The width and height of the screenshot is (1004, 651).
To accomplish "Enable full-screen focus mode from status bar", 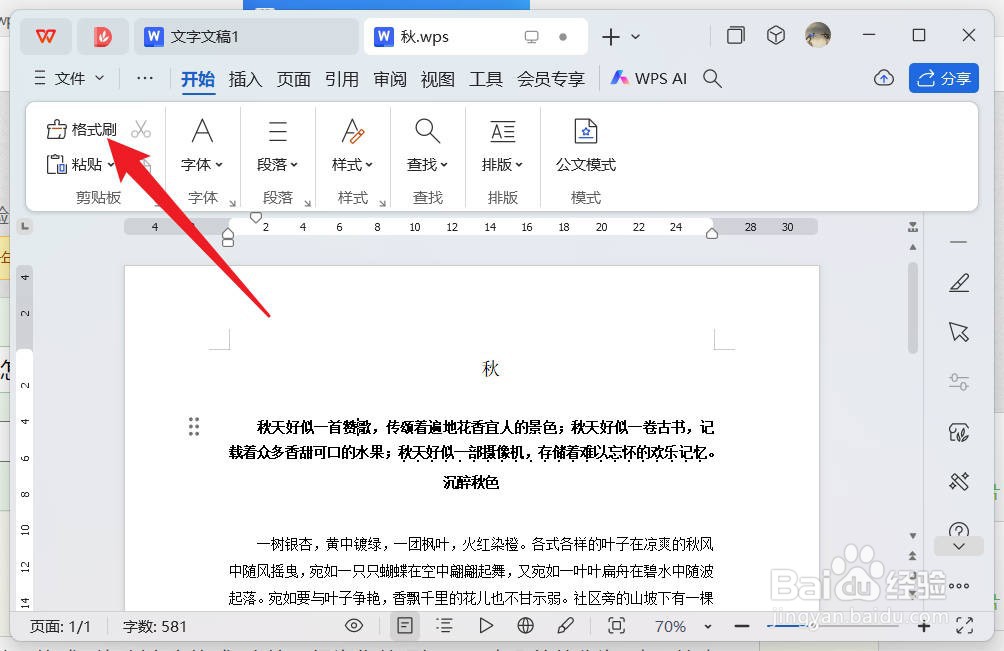I will (x=617, y=625).
